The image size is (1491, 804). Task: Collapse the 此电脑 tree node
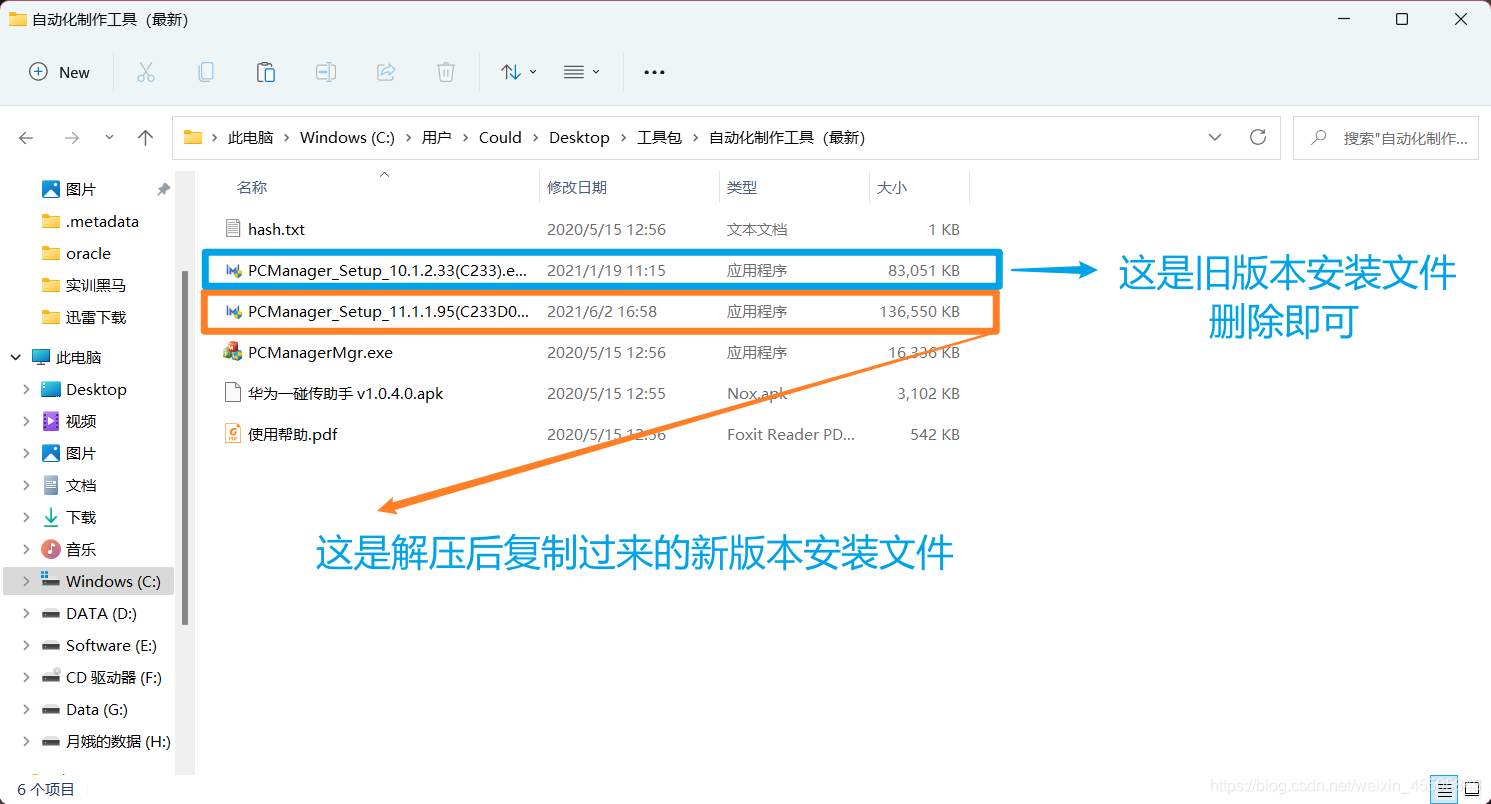pyautogui.click(x=15, y=357)
